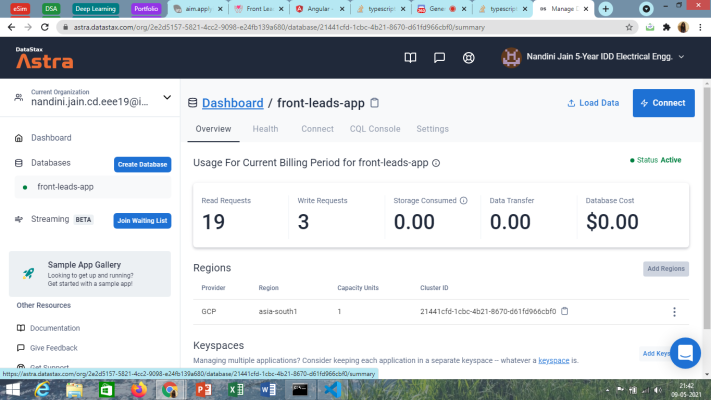Open the Deep Learning bookmark group
The width and height of the screenshot is (711, 400).
(x=95, y=9)
